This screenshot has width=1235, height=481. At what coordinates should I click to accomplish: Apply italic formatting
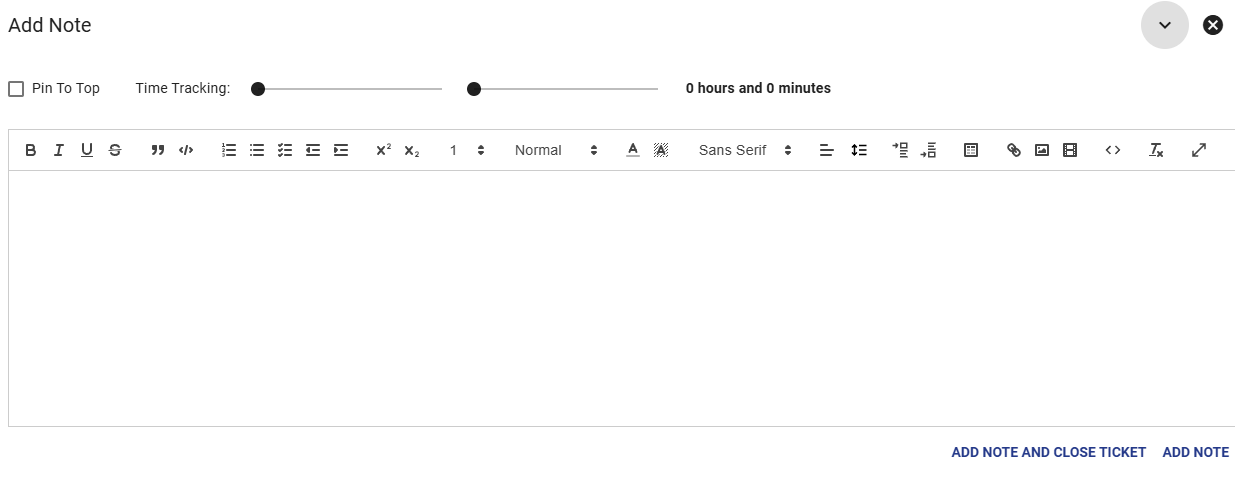coord(59,150)
